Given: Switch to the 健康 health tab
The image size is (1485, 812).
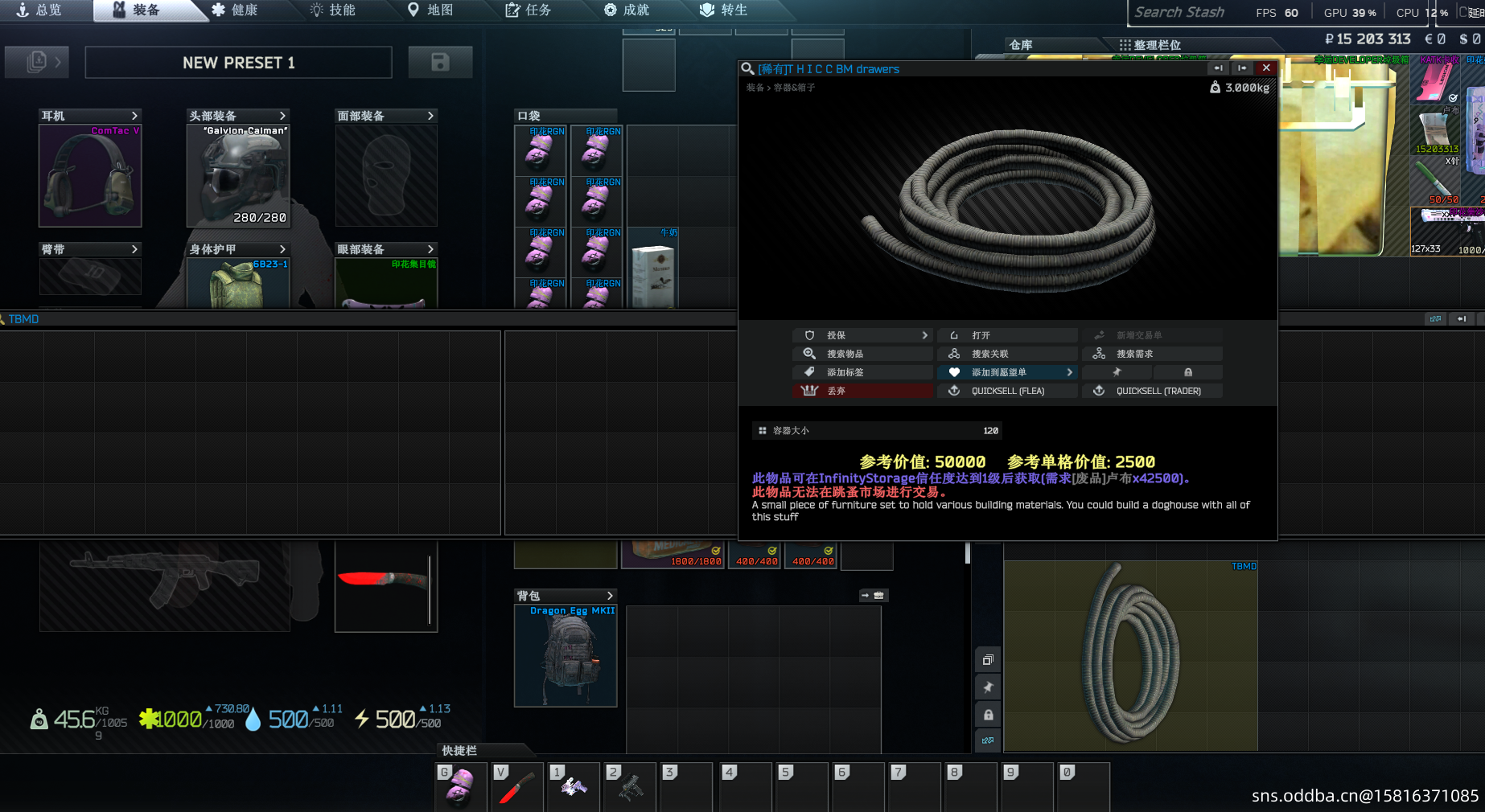Looking at the screenshot, I should (235, 10).
